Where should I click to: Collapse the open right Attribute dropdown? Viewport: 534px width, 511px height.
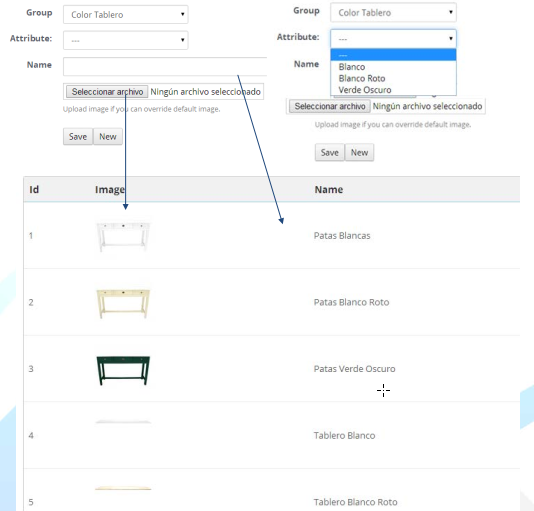click(x=393, y=38)
